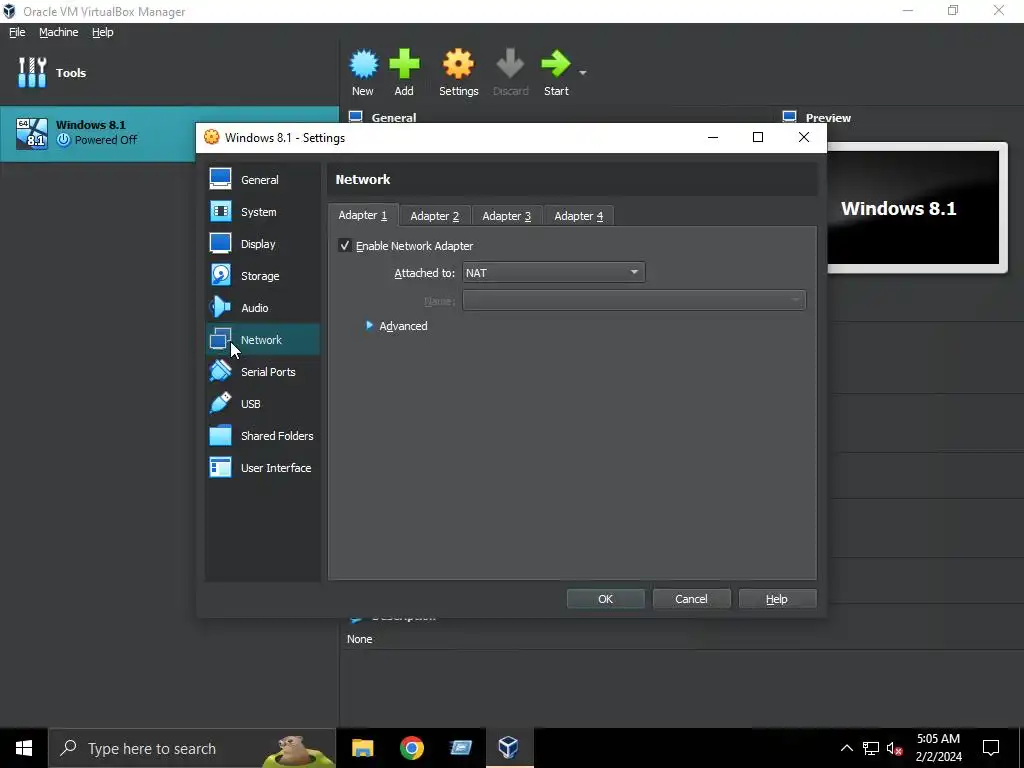This screenshot has height=768, width=1024.
Task: Switch to the Adapter 2 tab
Action: pyautogui.click(x=434, y=216)
